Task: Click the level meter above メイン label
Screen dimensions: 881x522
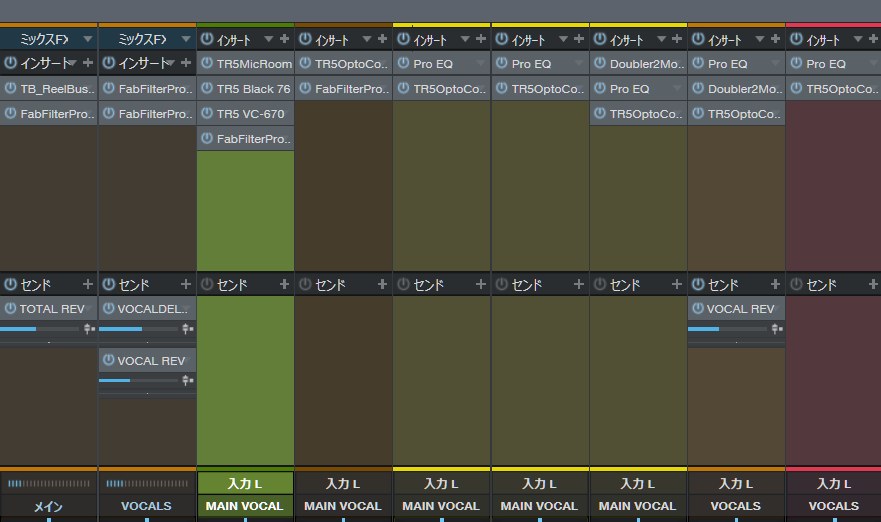Action: 48,483
